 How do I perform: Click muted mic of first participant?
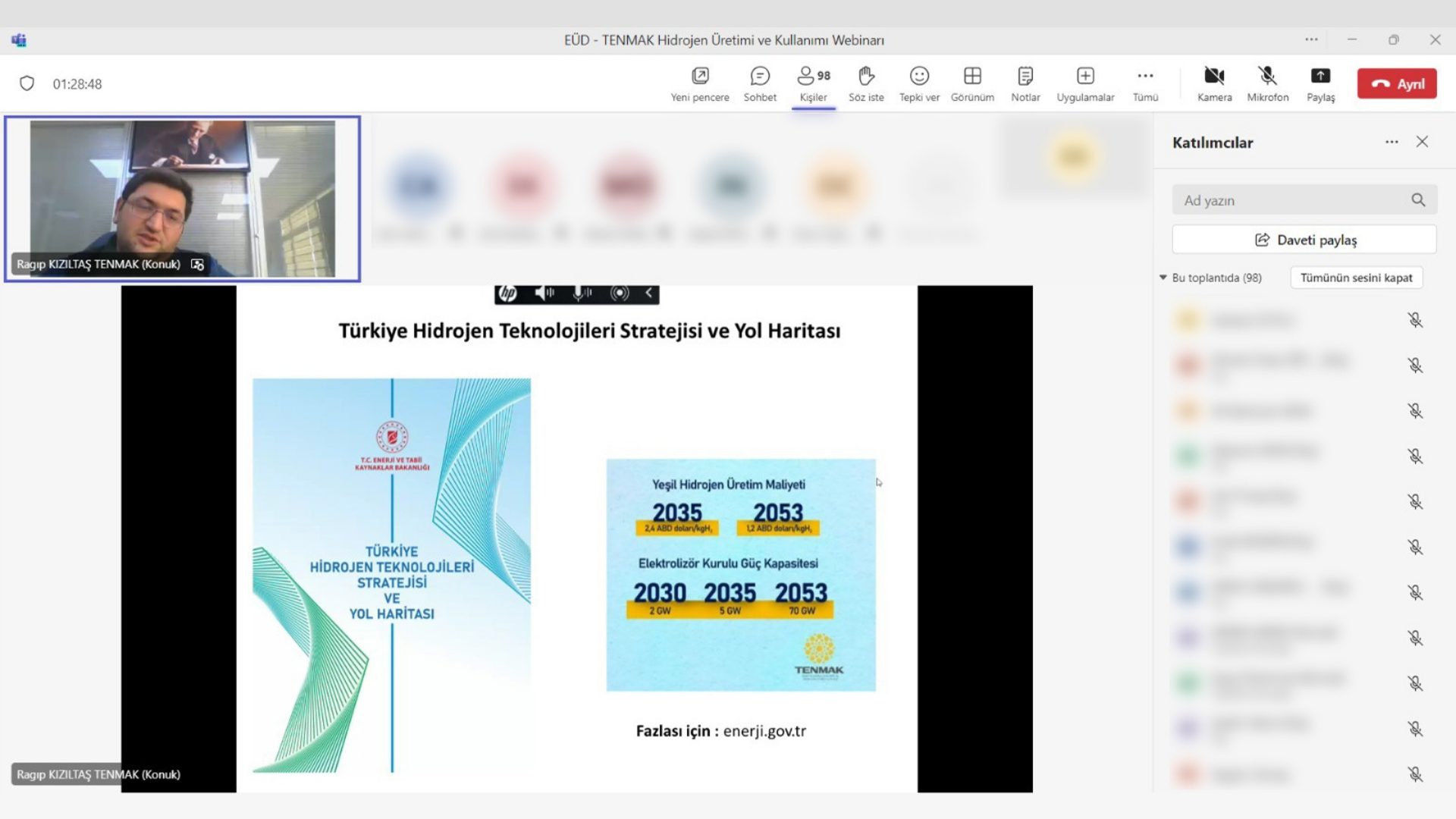[x=1415, y=320]
